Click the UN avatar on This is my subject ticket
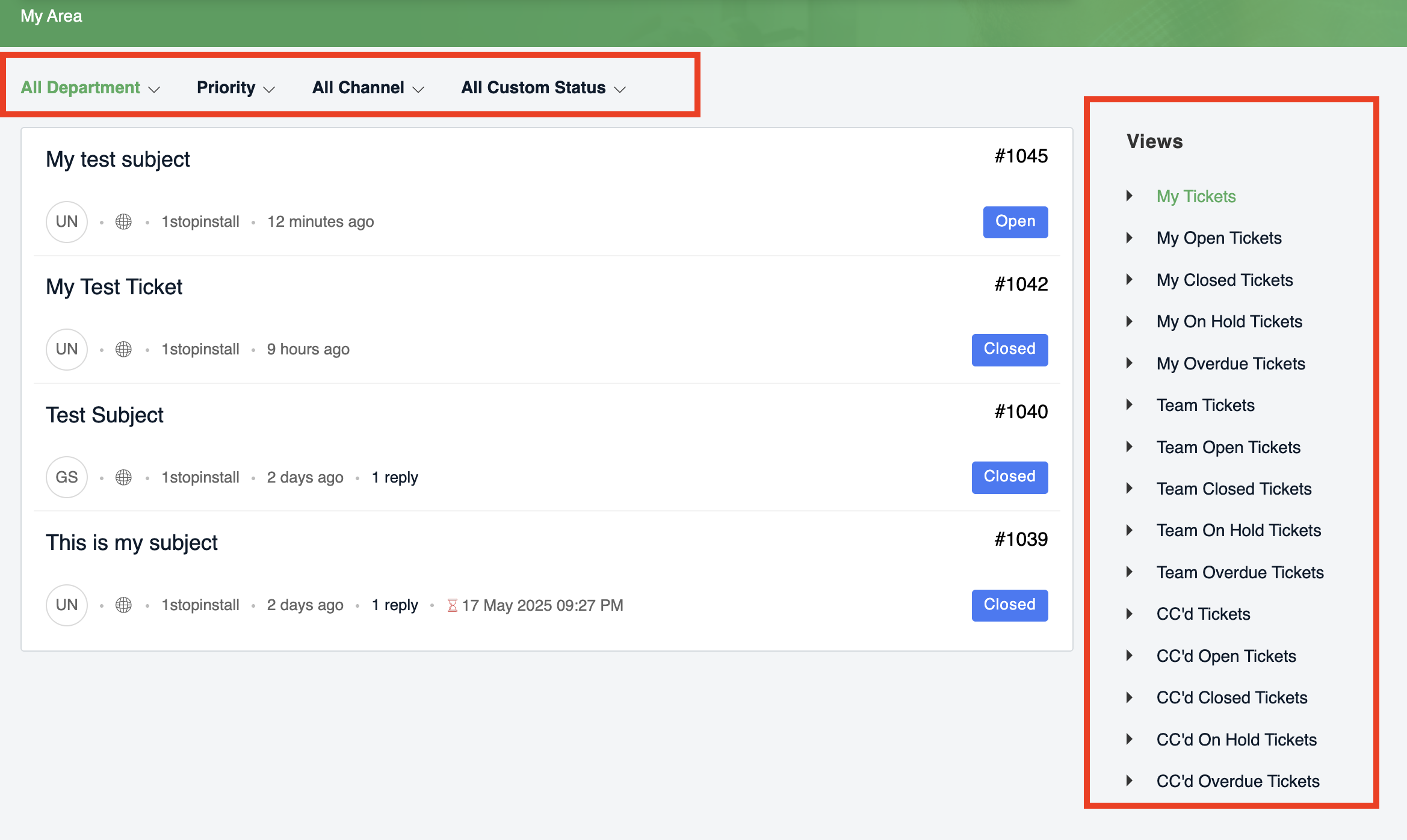 click(67, 605)
